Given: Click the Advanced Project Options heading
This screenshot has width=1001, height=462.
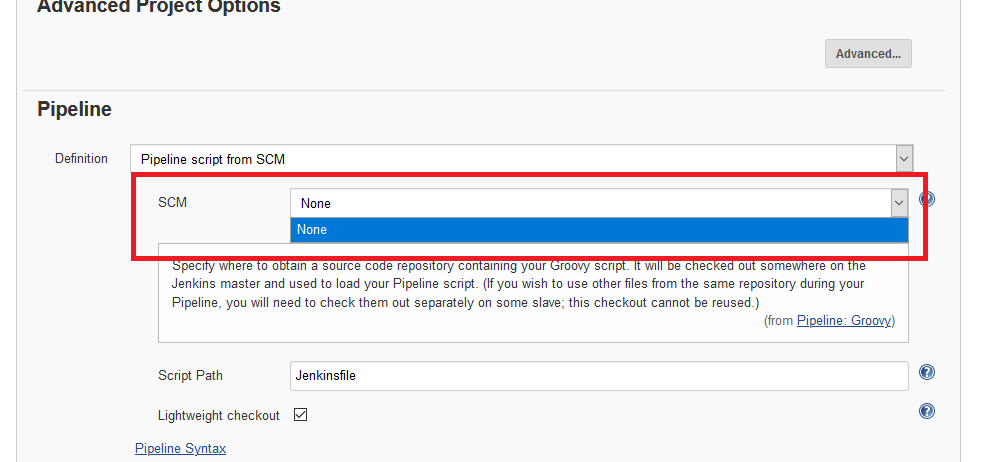Looking at the screenshot, I should (158, 8).
